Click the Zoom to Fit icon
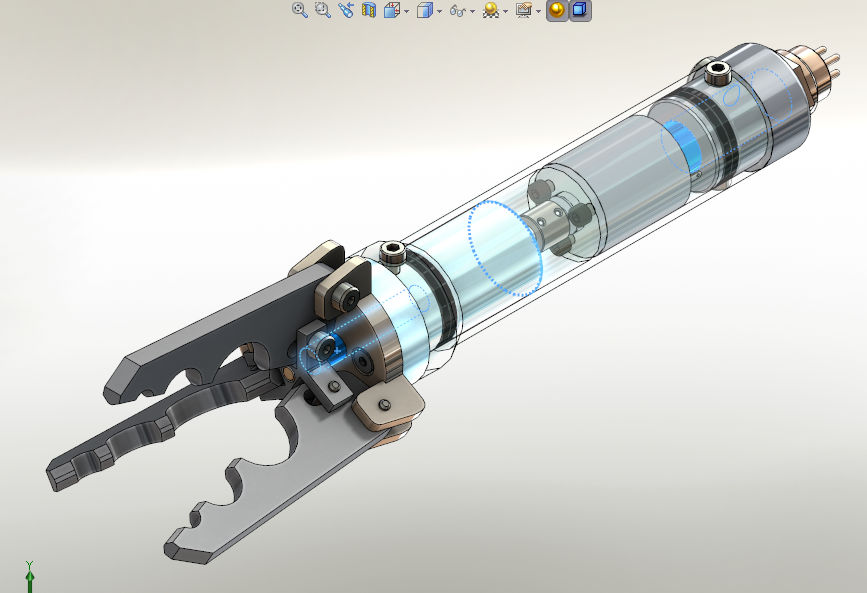This screenshot has height=593, width=867. point(300,10)
